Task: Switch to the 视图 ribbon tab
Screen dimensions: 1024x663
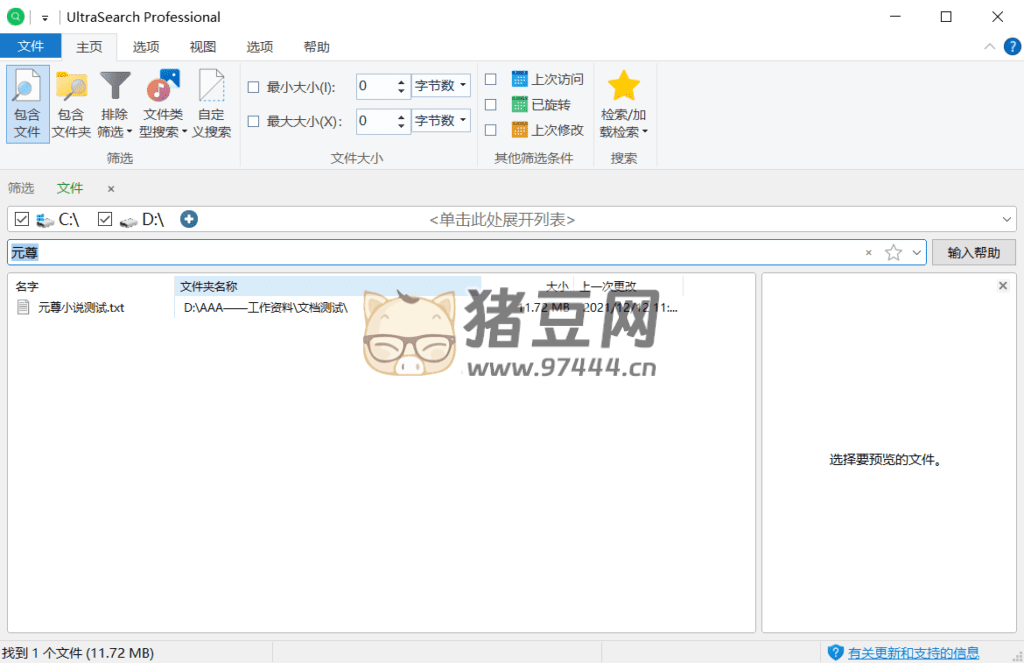Action: pyautogui.click(x=202, y=47)
